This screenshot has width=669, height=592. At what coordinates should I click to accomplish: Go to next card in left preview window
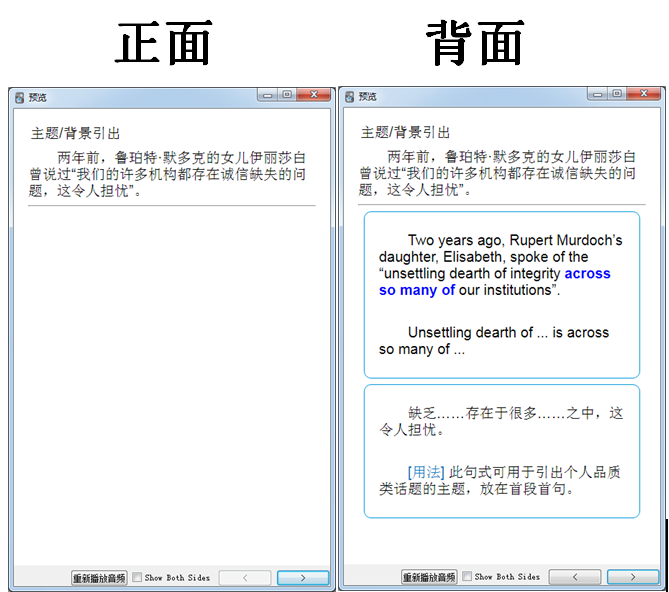tap(303, 578)
